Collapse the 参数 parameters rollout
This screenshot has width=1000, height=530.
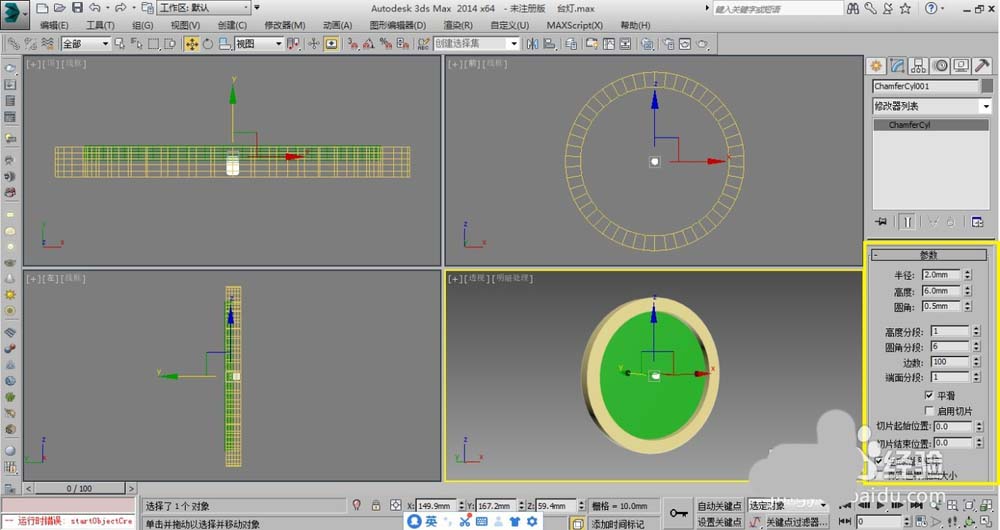tap(929, 255)
